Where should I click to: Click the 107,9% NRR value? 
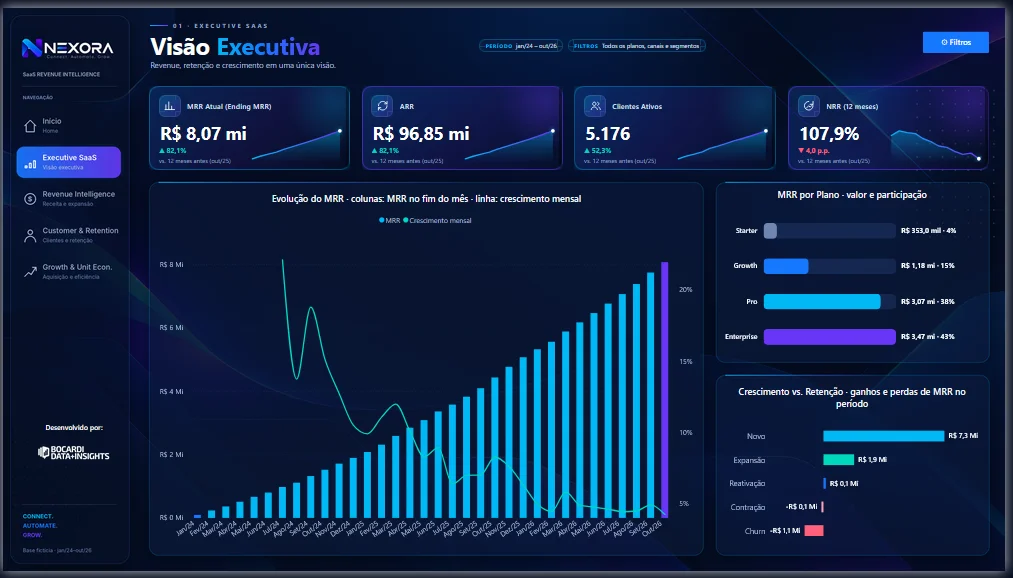coord(829,134)
